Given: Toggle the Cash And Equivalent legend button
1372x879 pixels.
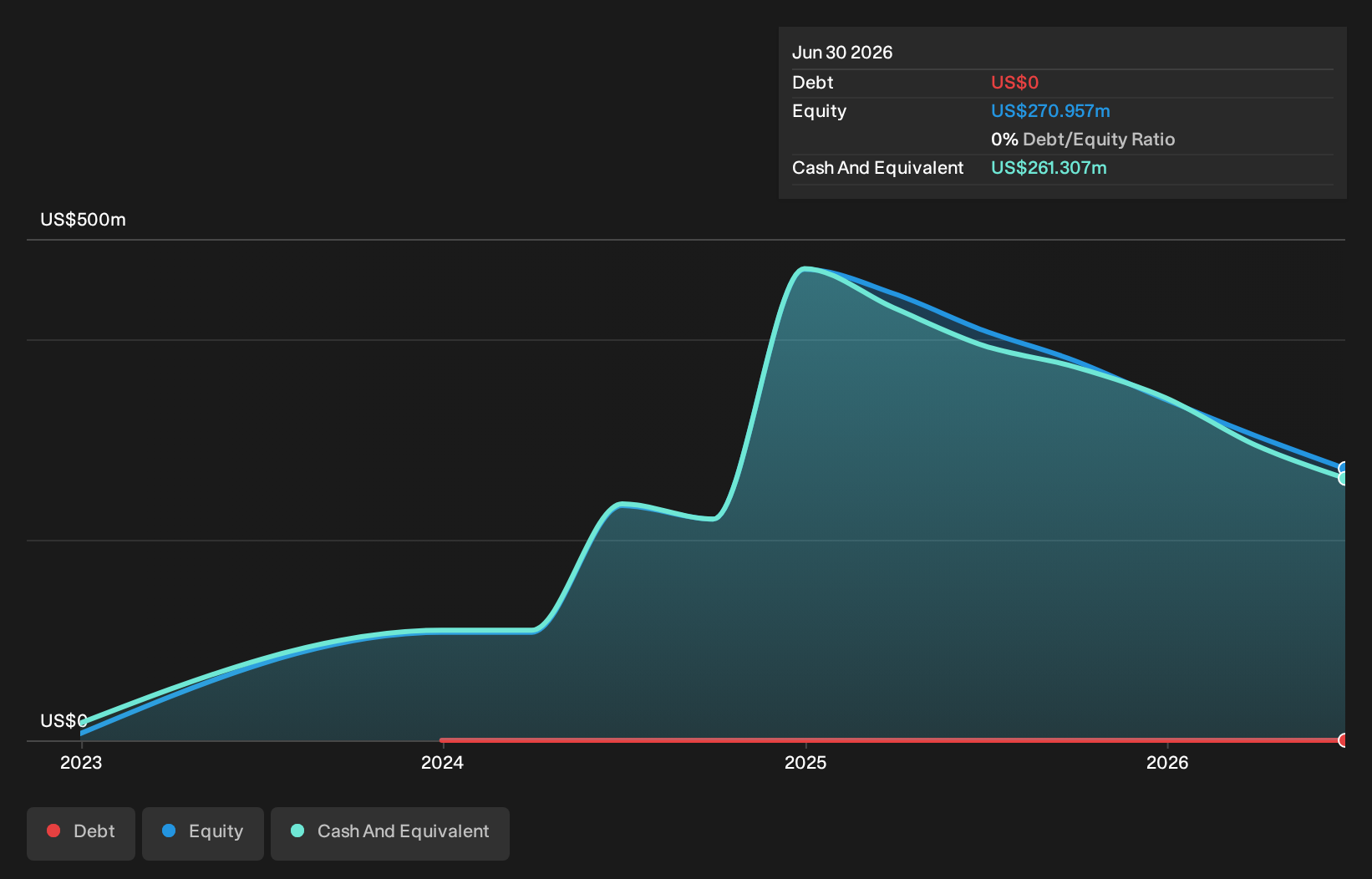Looking at the screenshot, I should (x=390, y=833).
